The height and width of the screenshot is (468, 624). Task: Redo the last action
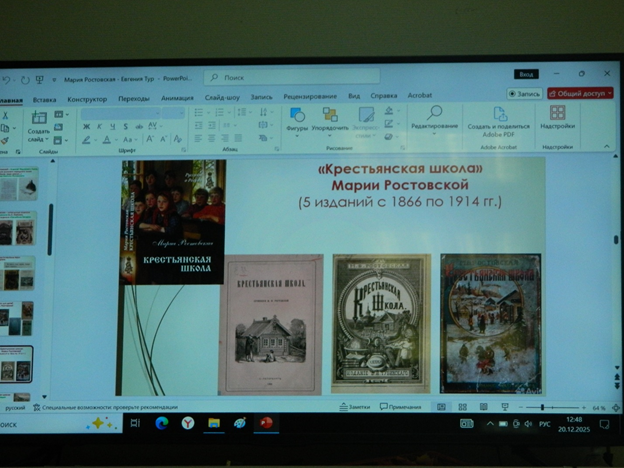[x=25, y=80]
